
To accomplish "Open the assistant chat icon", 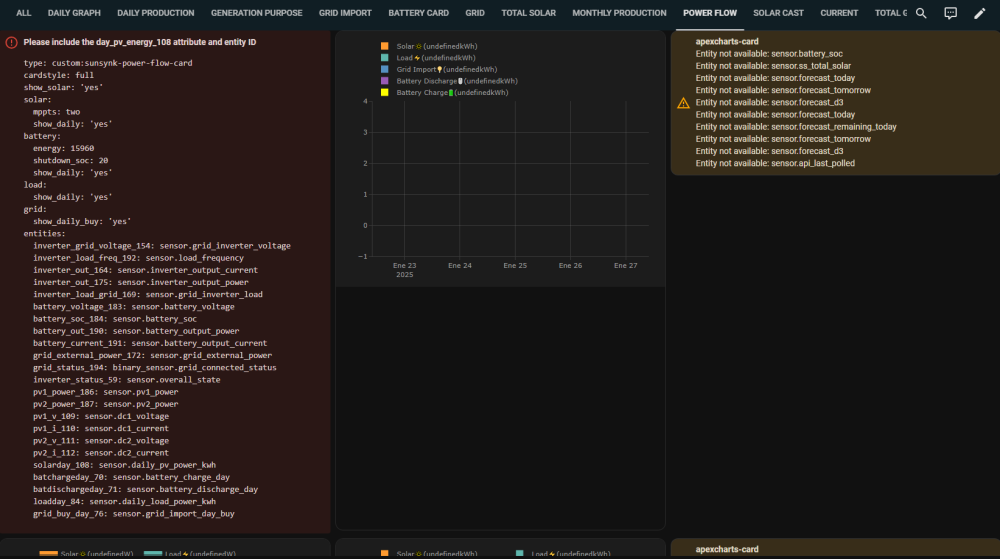I will click(x=950, y=13).
